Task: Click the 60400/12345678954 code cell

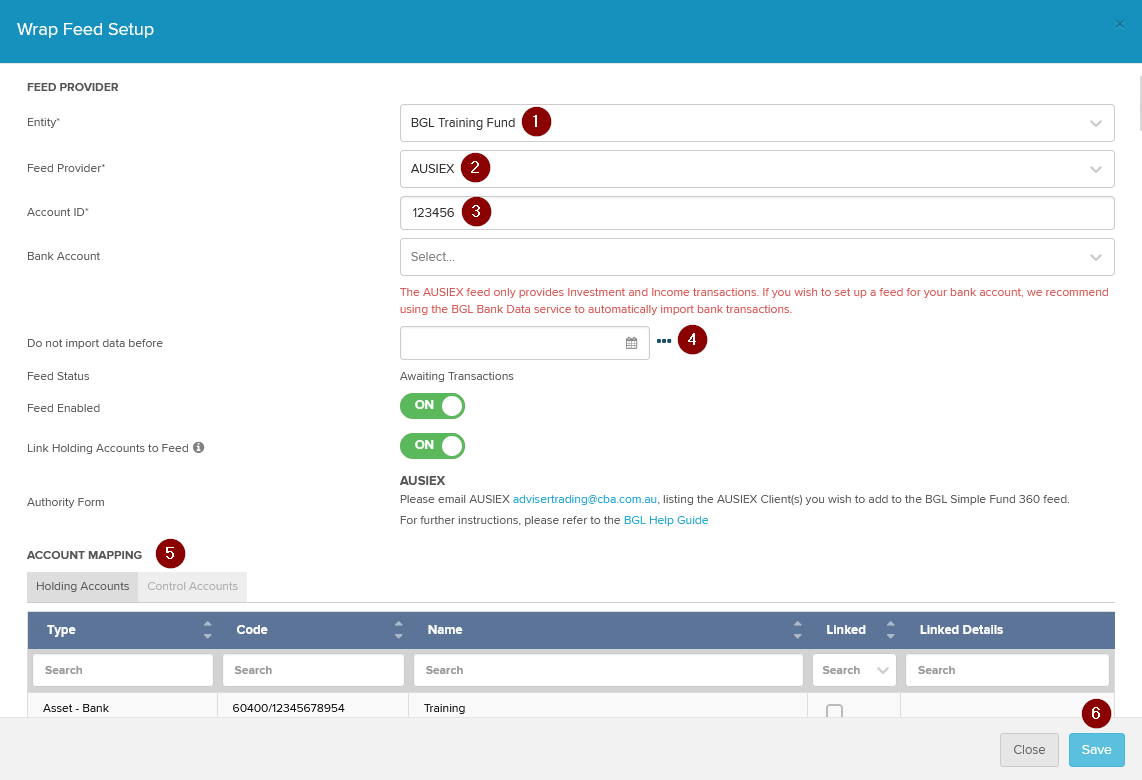Action: pos(312,706)
